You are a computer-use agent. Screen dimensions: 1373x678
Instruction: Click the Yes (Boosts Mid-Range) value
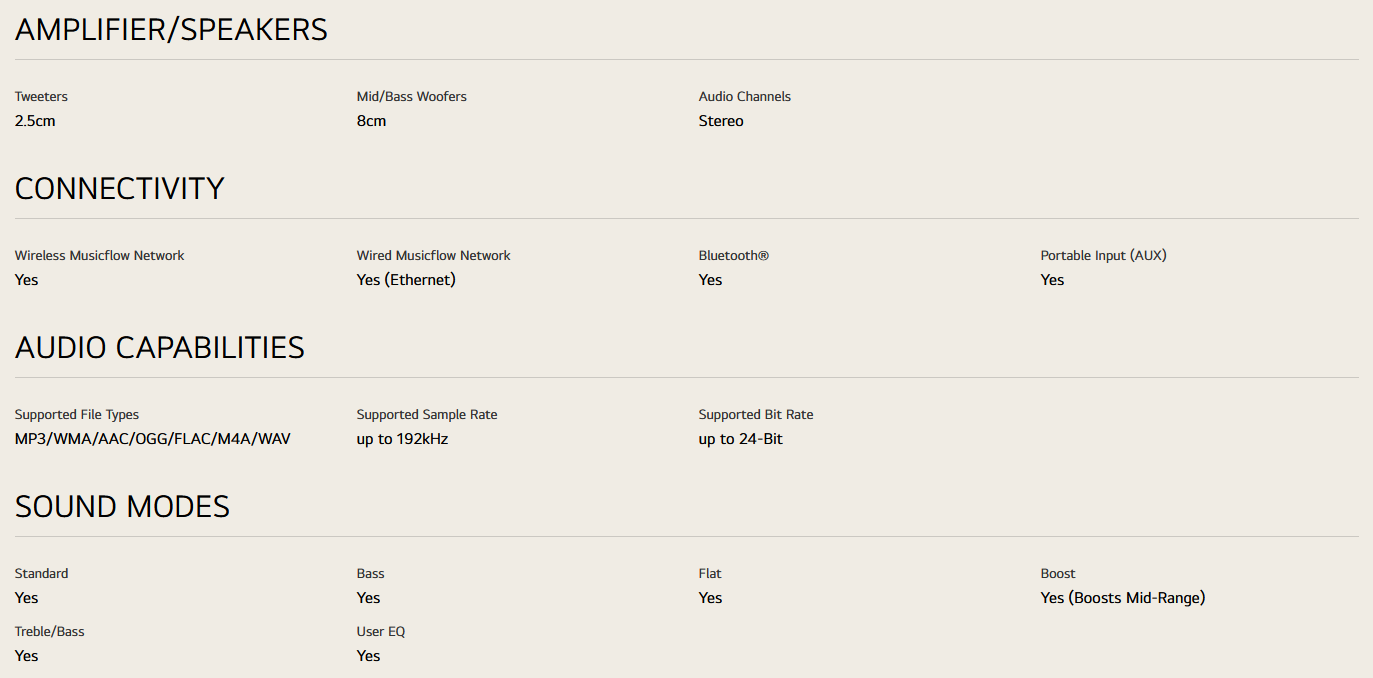(x=1122, y=598)
